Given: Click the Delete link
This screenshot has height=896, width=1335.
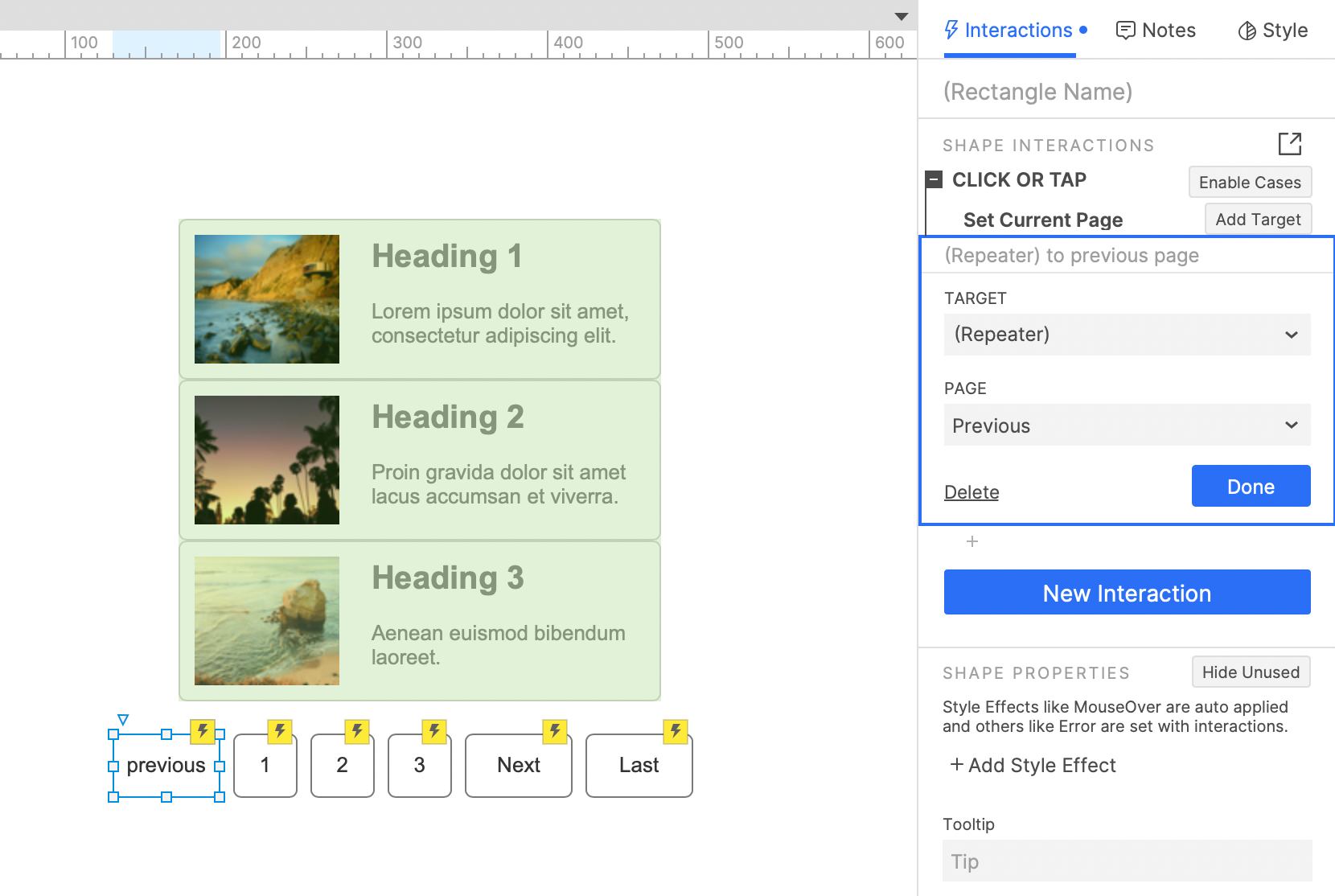Looking at the screenshot, I should pyautogui.click(x=971, y=492).
